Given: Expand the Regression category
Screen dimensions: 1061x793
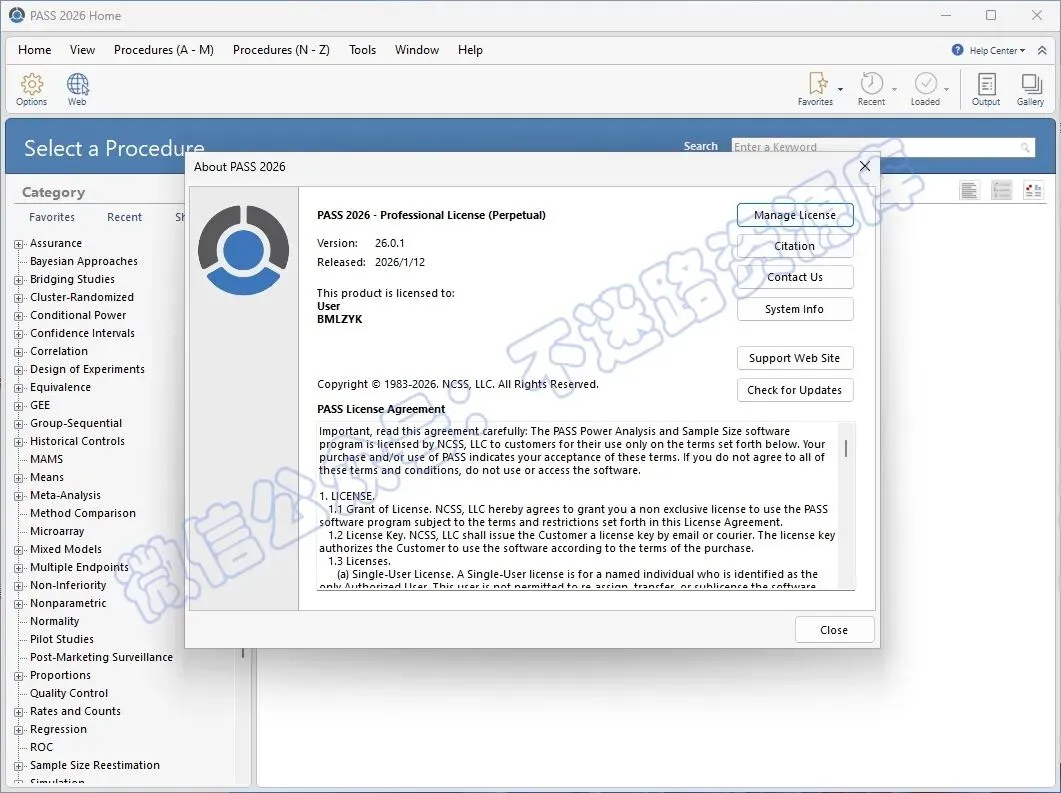Looking at the screenshot, I should click(19, 730).
